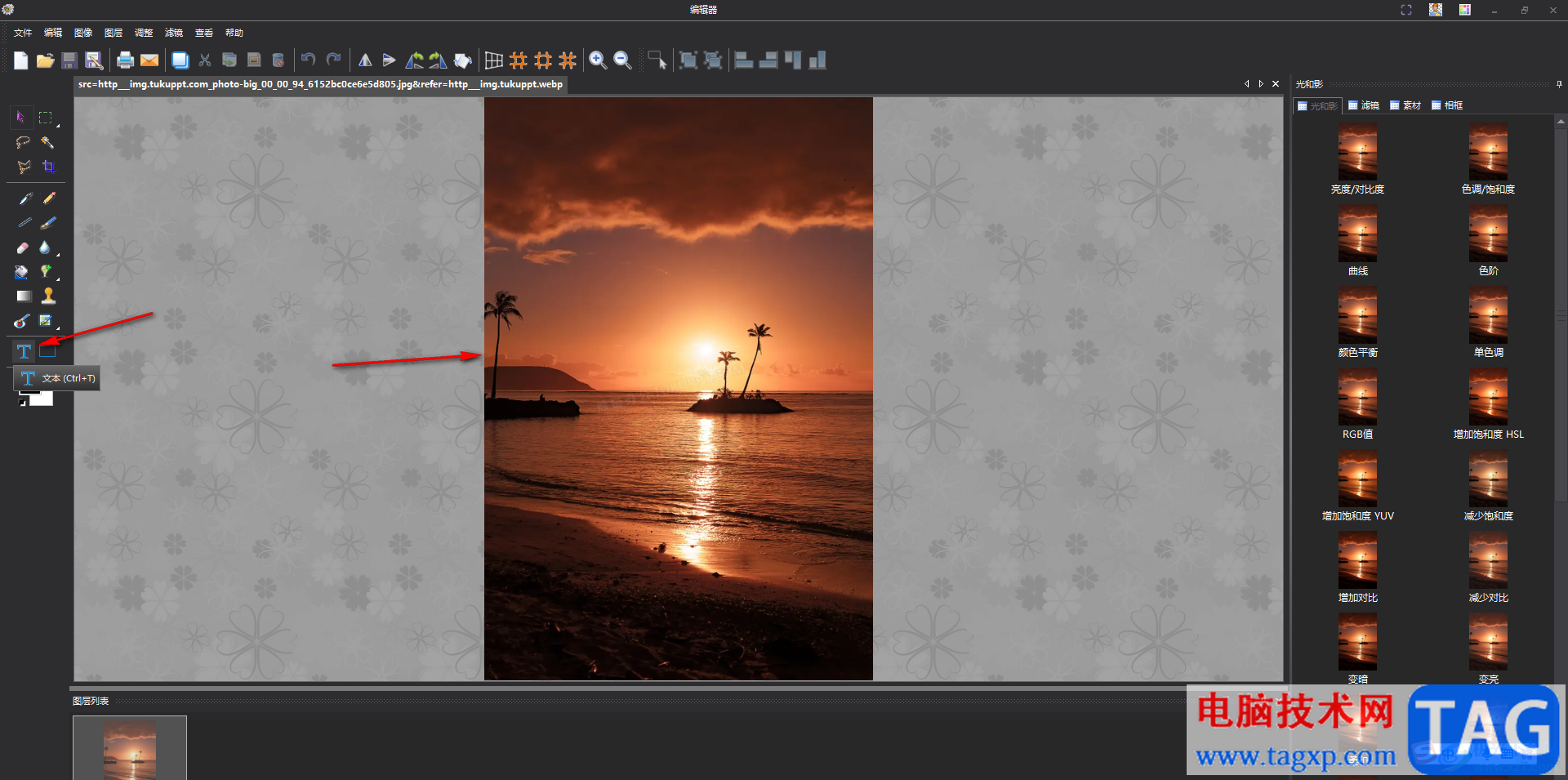Image resolution: width=1568 pixels, height=780 pixels.
Task: Apply the 单色调 effect
Action: coord(1488,323)
